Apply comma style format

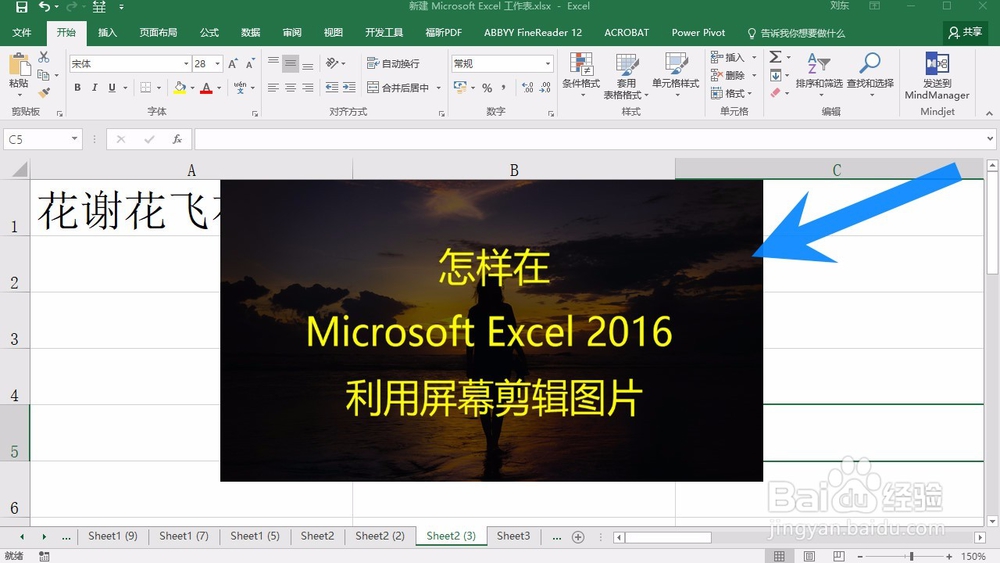[x=504, y=88]
